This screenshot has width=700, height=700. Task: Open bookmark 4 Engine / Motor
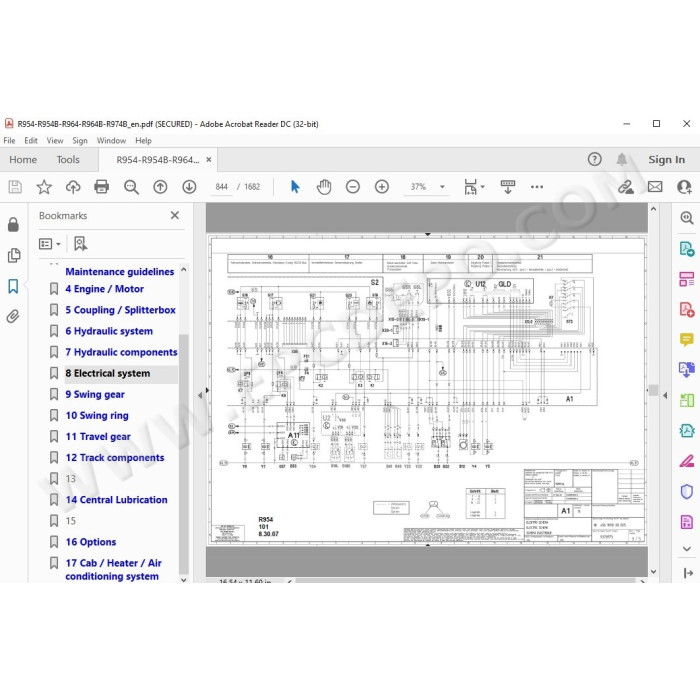[104, 289]
